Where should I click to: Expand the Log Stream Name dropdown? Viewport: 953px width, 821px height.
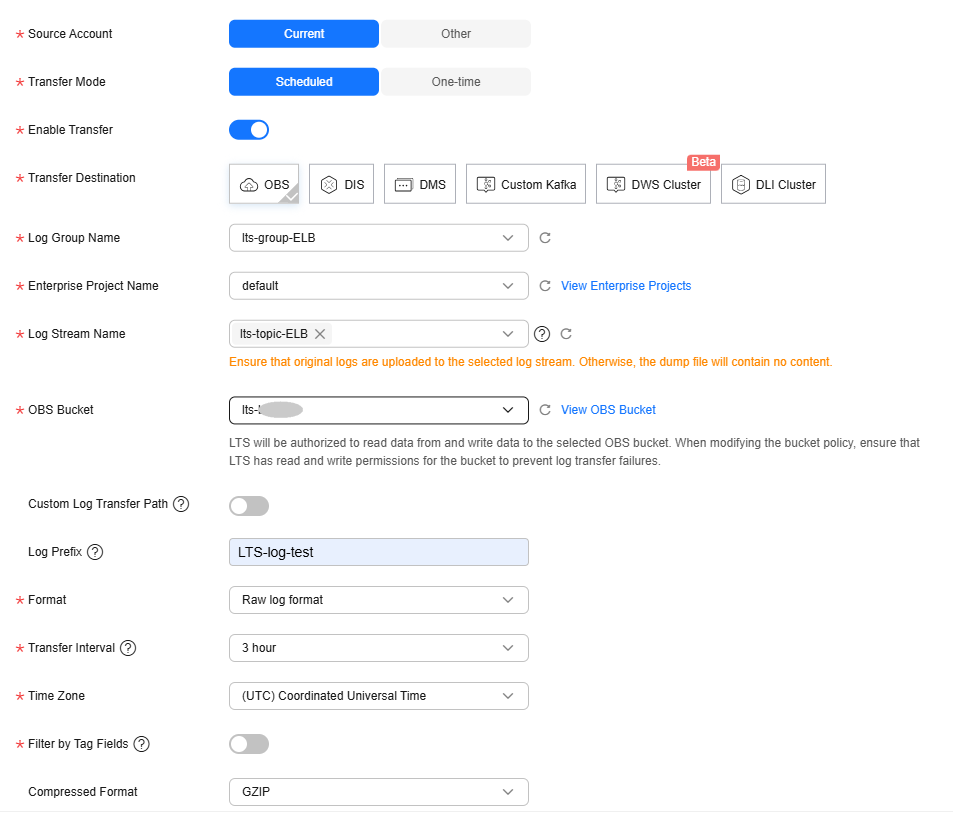(x=507, y=334)
